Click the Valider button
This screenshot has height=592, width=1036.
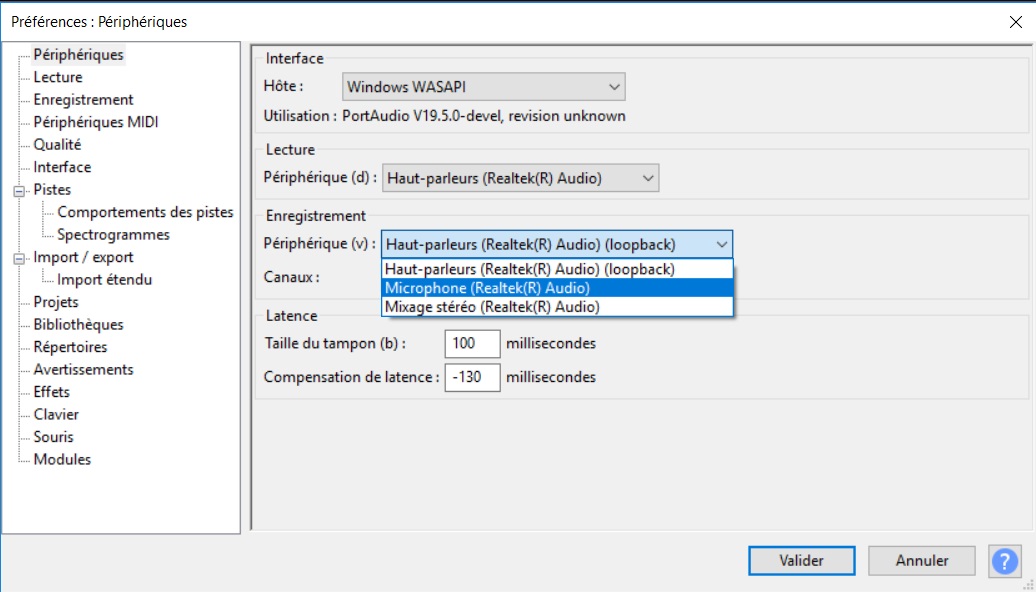point(801,561)
